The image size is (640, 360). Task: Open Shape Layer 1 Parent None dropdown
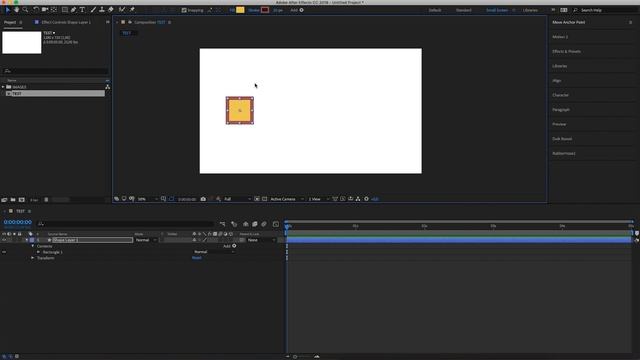(261, 240)
